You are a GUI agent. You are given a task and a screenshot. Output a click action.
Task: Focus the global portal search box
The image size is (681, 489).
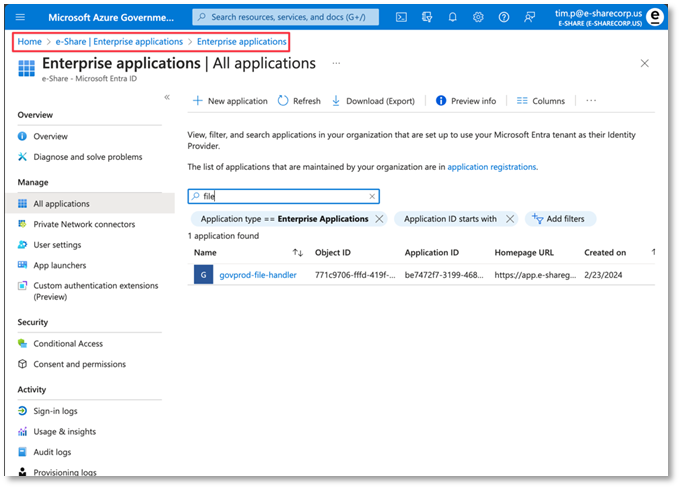pyautogui.click(x=285, y=17)
